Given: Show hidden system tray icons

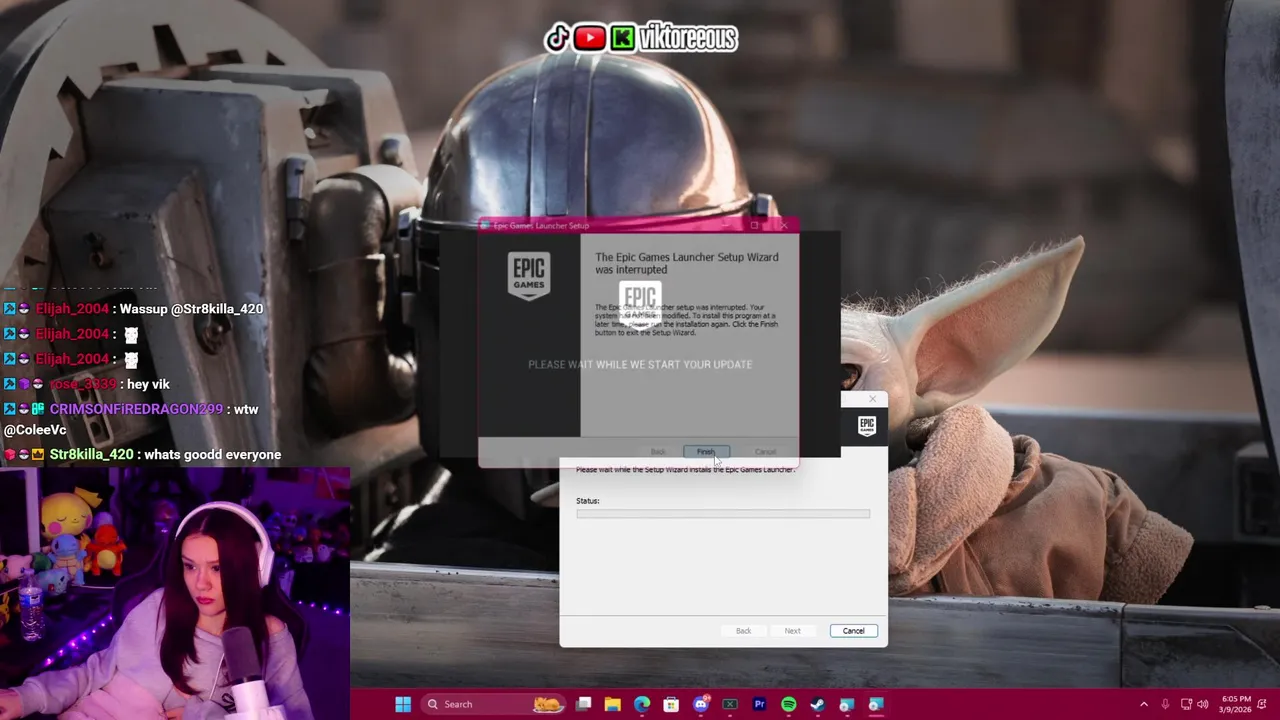Looking at the screenshot, I should point(1144,704).
